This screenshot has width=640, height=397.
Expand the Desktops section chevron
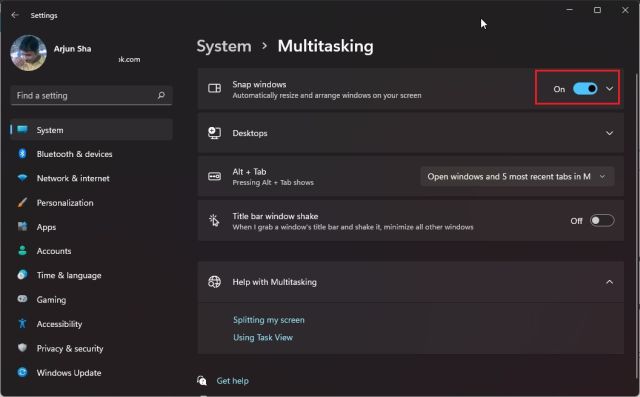[x=609, y=133]
